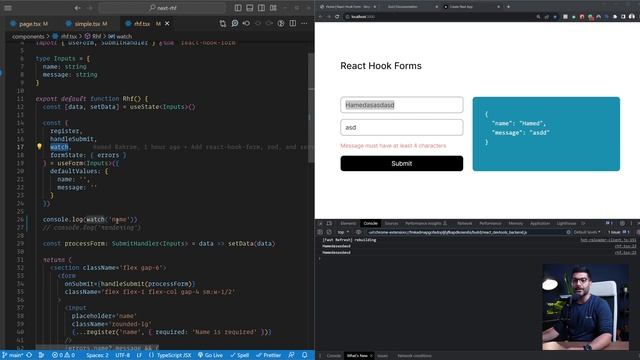Click the lightbulb code action on line 17

[x=39, y=147]
